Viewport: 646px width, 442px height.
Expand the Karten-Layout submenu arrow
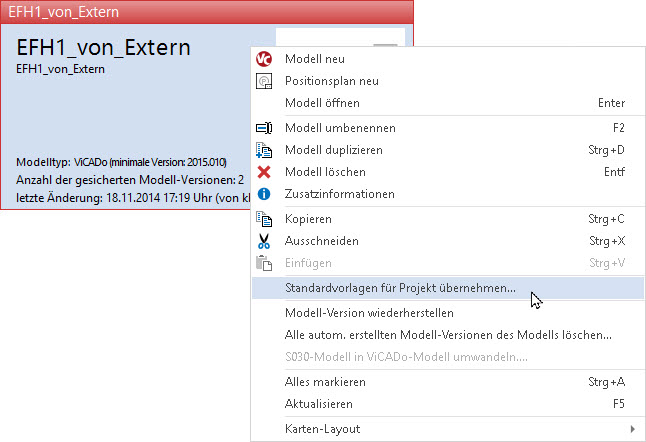pos(632,429)
